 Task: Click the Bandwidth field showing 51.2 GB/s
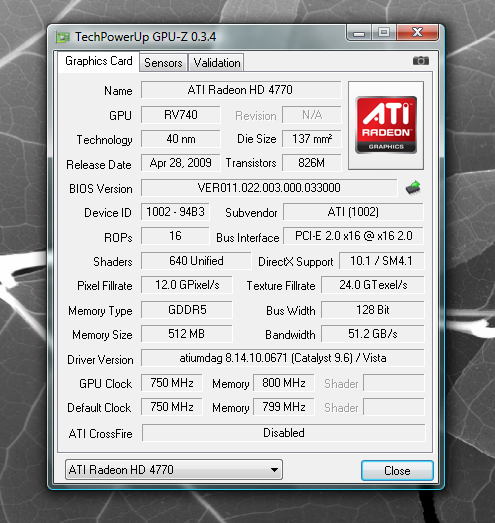point(373,334)
